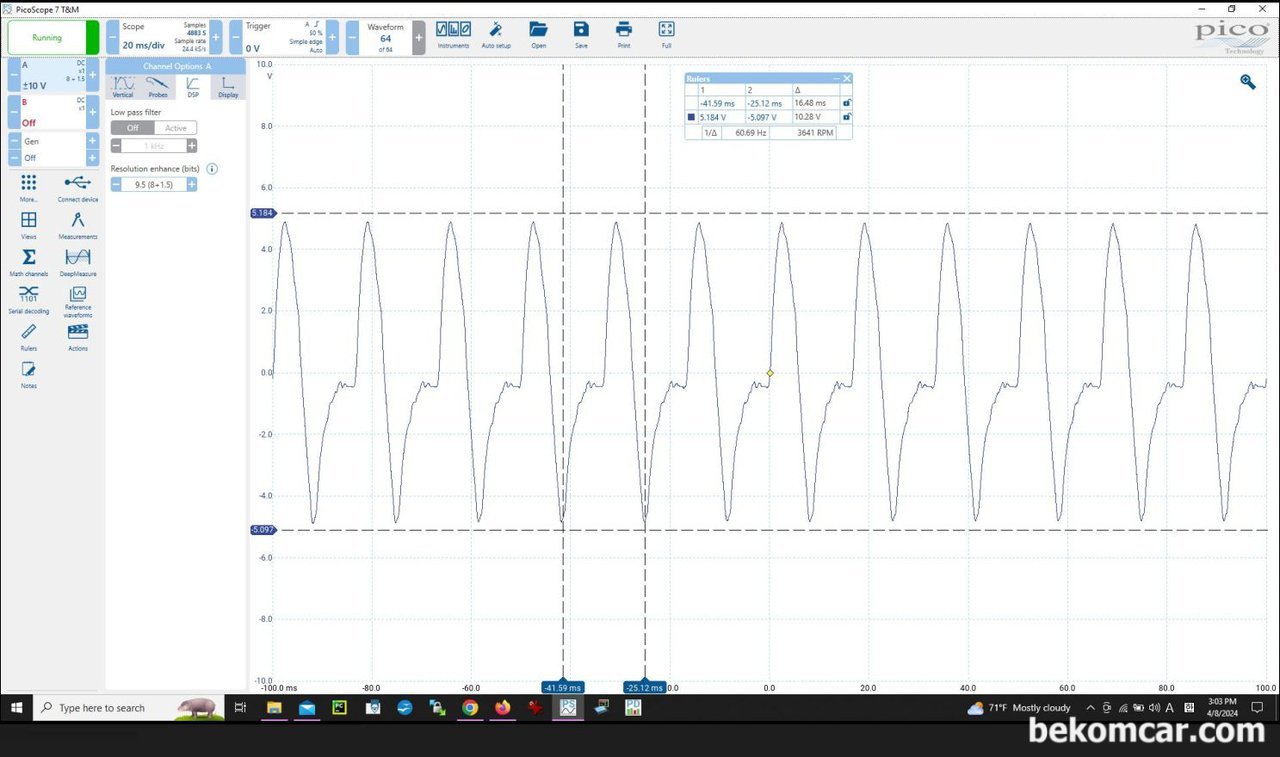Minimize the Rulers legend panel
Viewport: 1280px width, 757px height.
tap(837, 78)
